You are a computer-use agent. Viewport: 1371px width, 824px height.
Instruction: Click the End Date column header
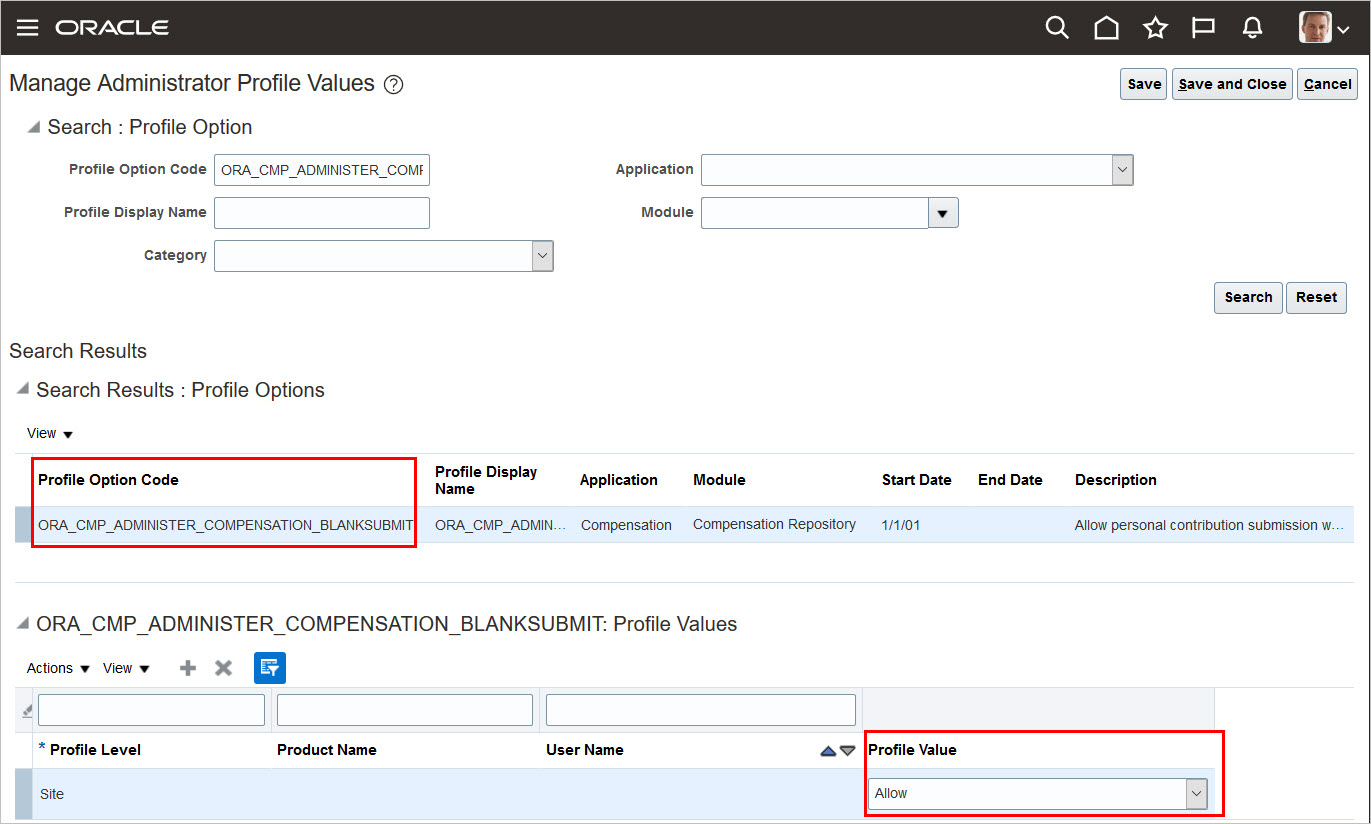point(1010,480)
